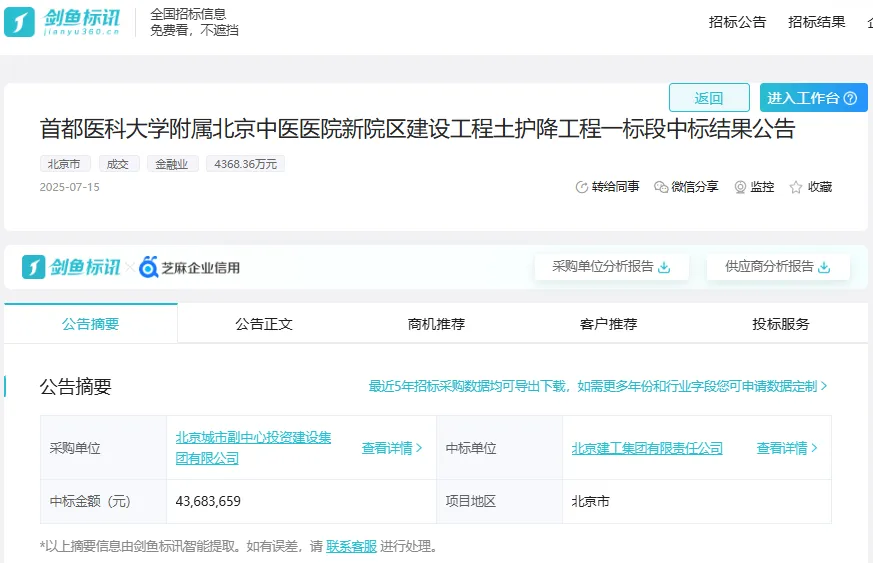Screen dimensions: 873x563
Task: Open 招标公告 in top navigation
Action: click(x=737, y=22)
